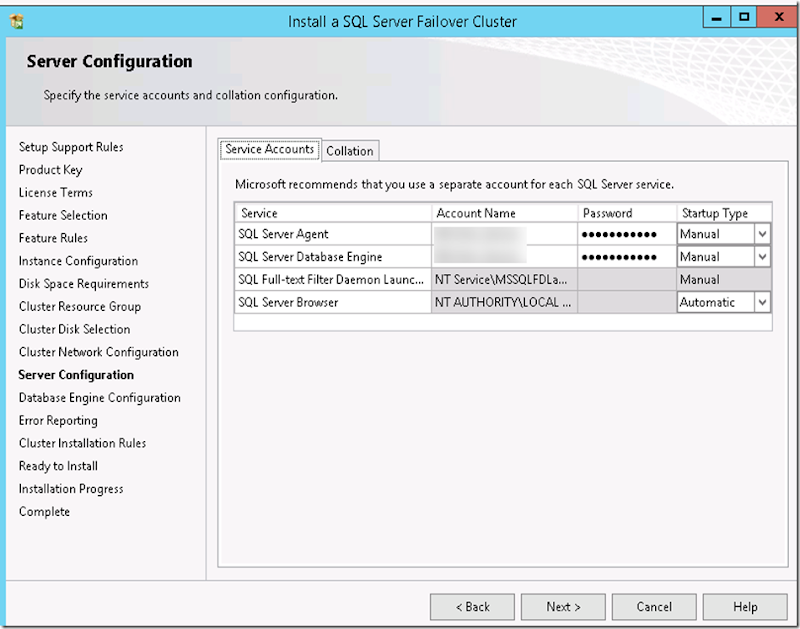Click the SQL Server setup icon in title bar
800x629 pixels.
pyautogui.click(x=16, y=21)
